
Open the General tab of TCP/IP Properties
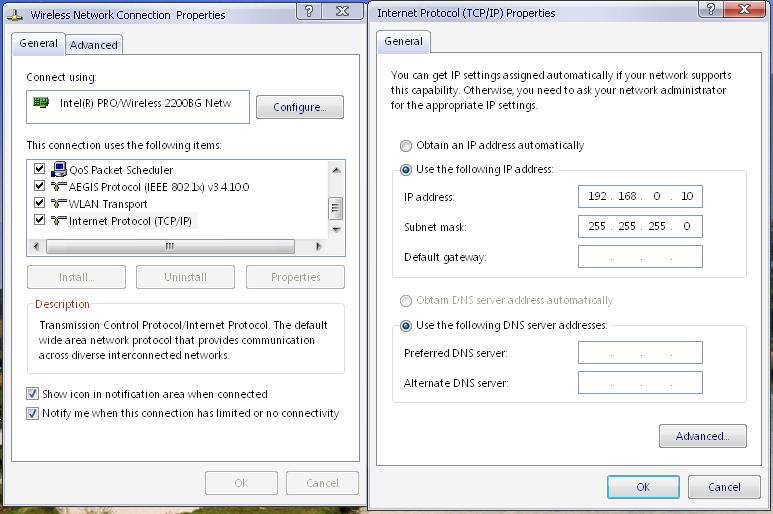(x=403, y=41)
